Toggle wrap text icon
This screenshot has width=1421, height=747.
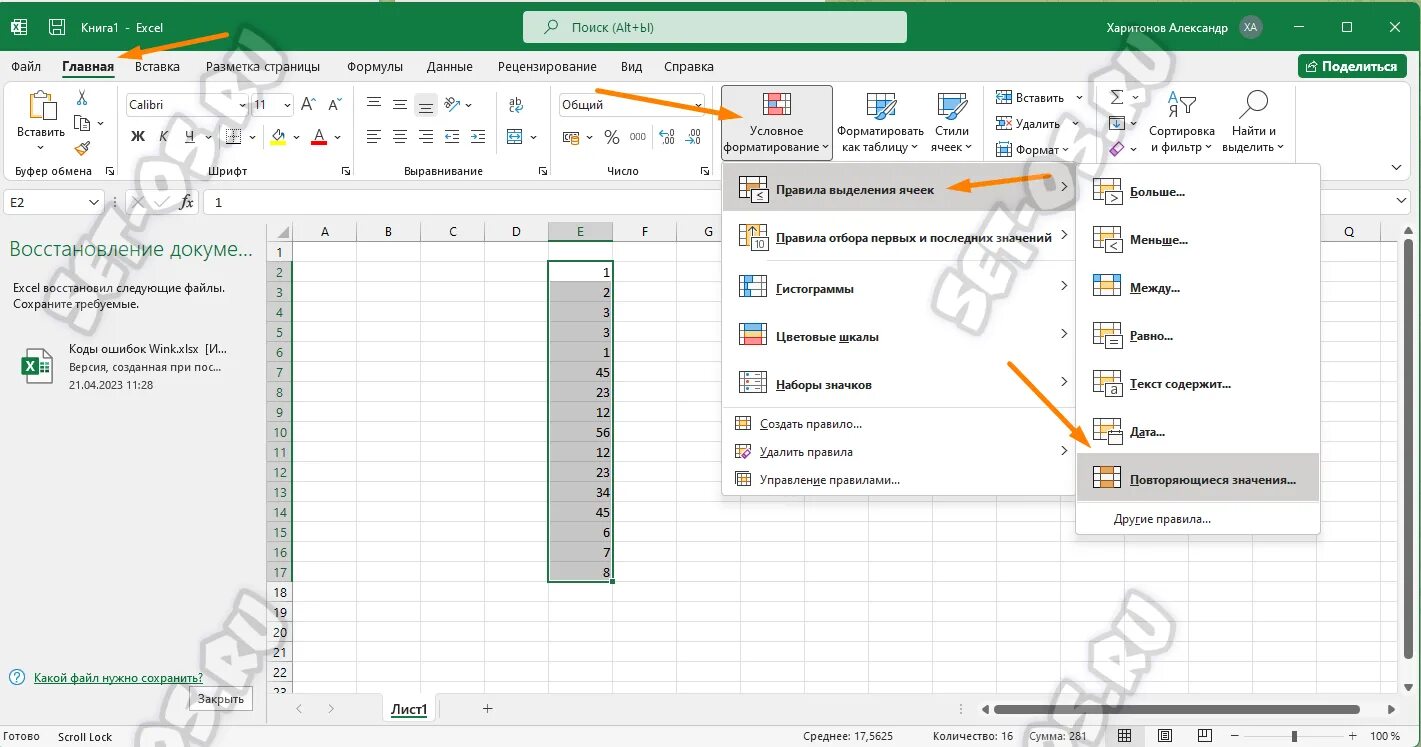[516, 105]
